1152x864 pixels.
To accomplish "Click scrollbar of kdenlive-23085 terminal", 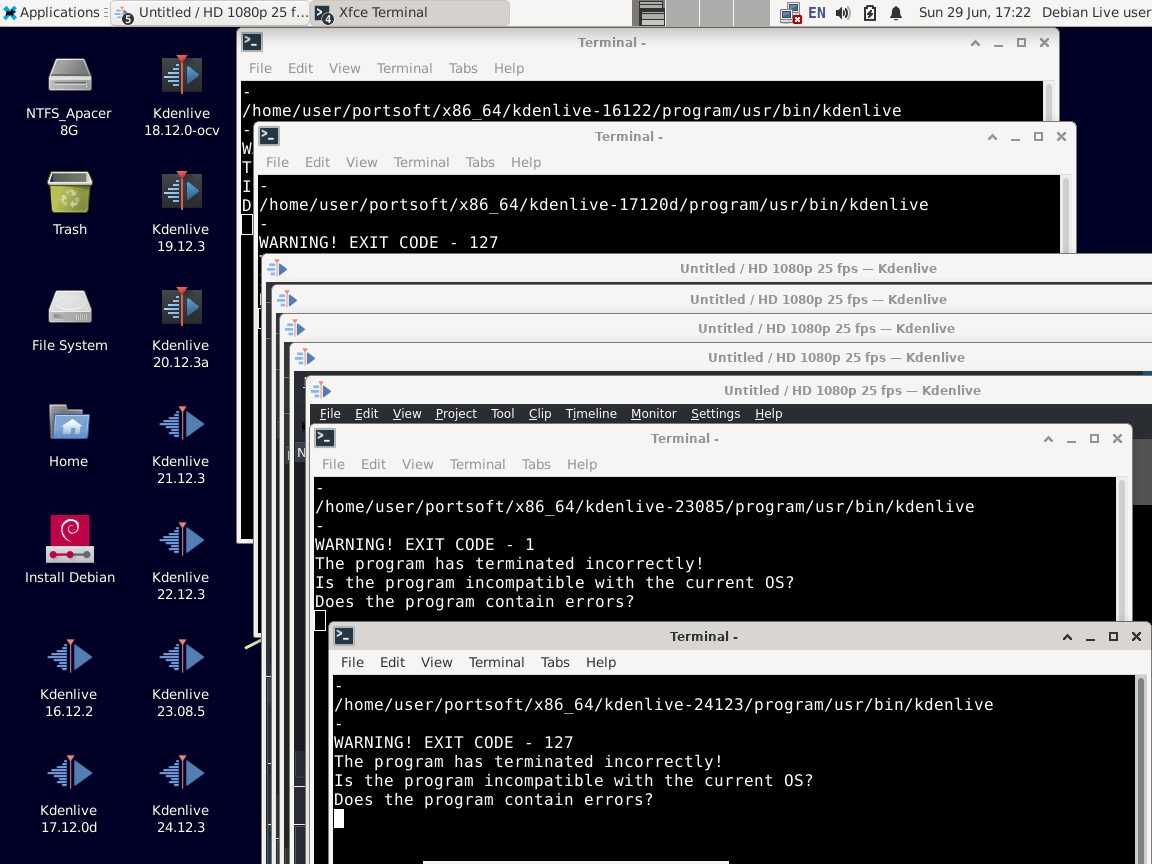I will [x=1122, y=550].
